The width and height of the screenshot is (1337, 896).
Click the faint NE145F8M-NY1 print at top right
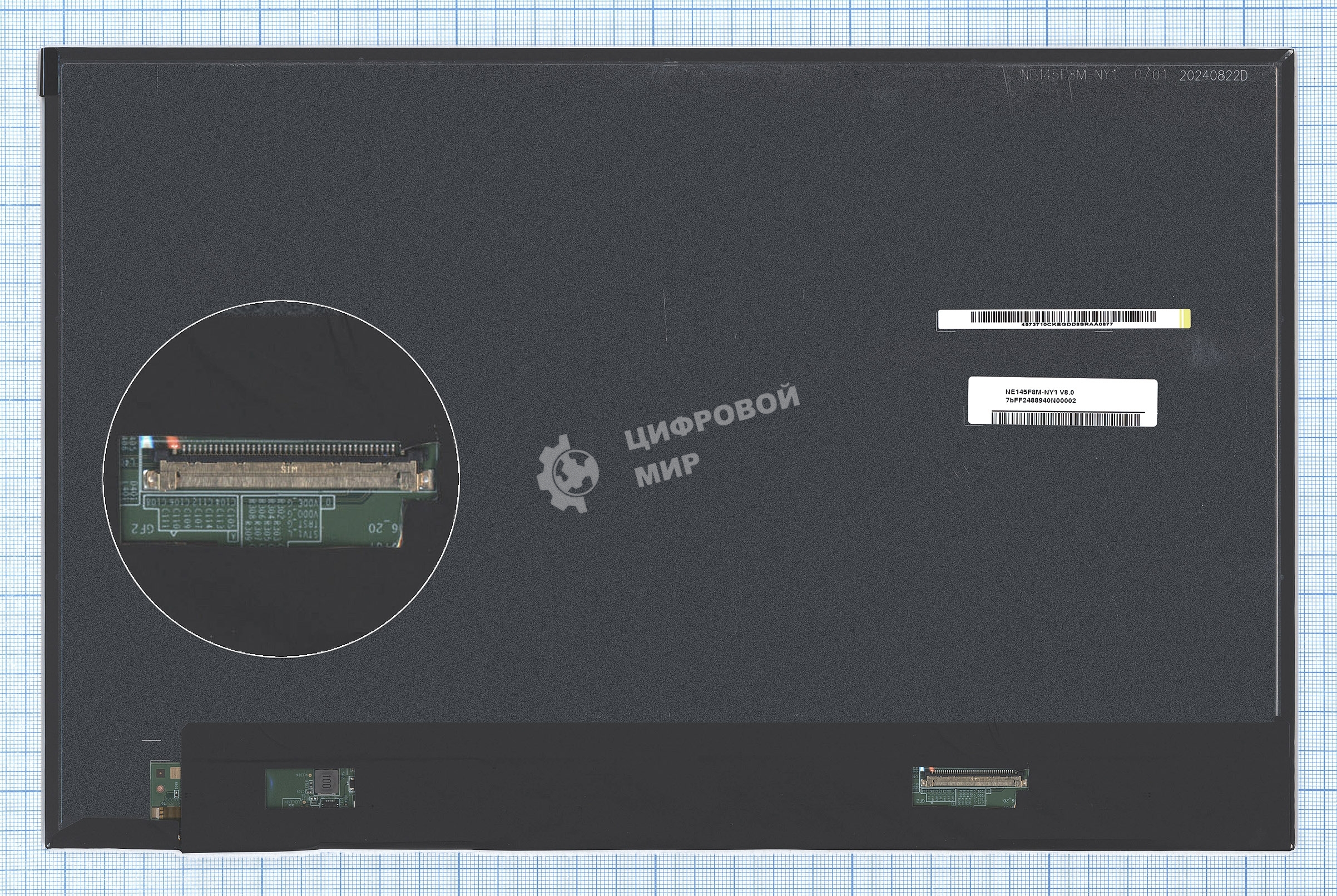pyautogui.click(x=1068, y=75)
